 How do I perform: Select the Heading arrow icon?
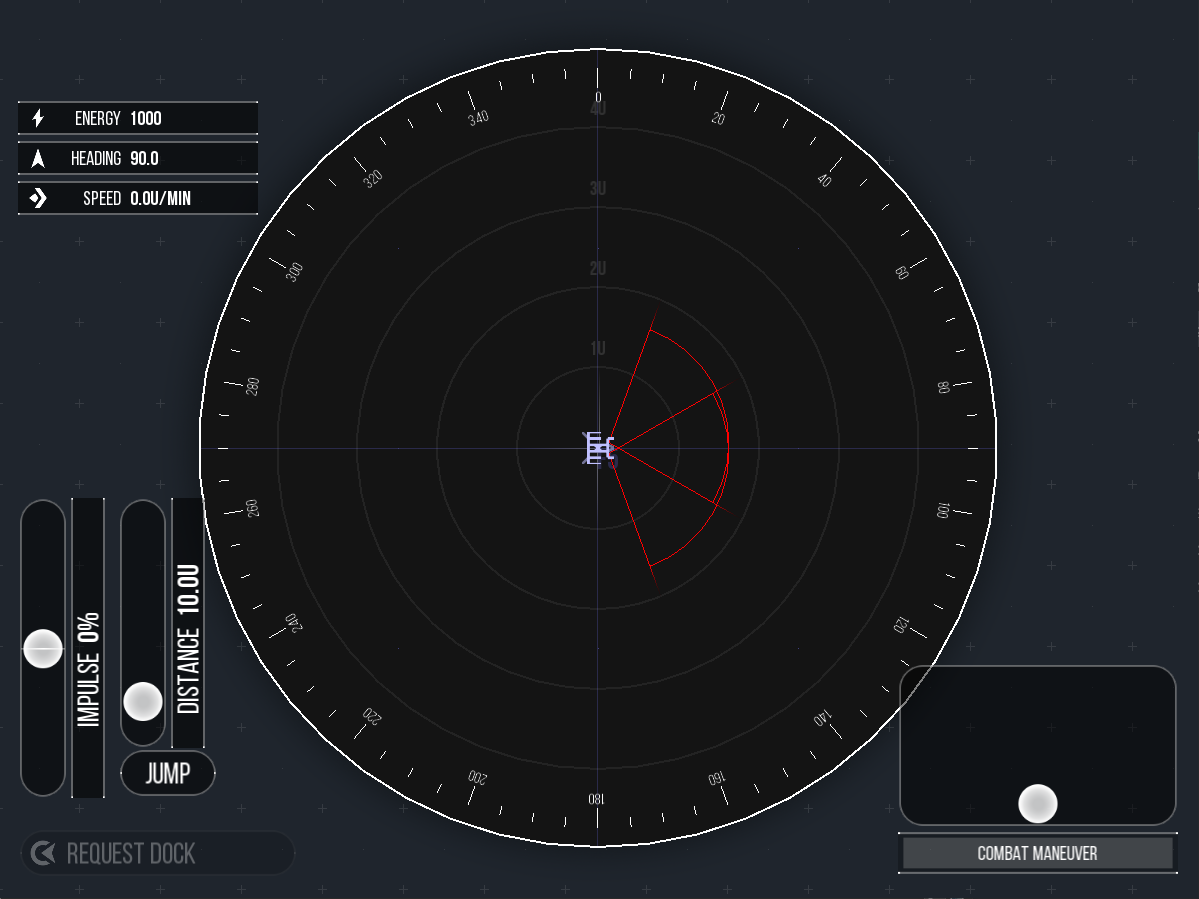pyautogui.click(x=38, y=158)
